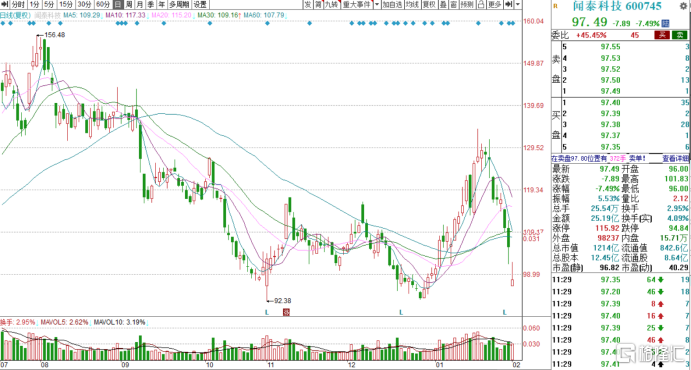
Task: Click the green 卖 sell button
Action: click(679, 35)
